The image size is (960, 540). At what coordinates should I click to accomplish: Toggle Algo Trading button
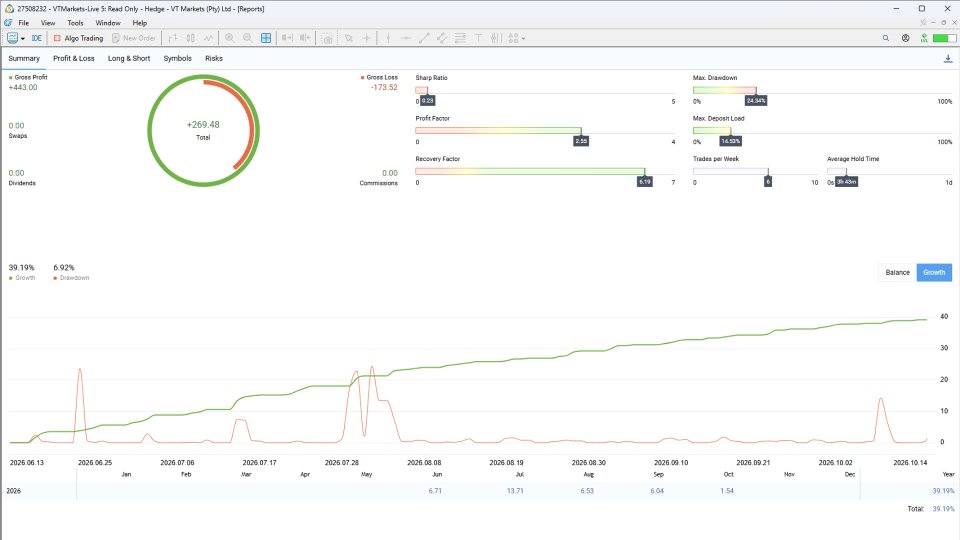pyautogui.click(x=78, y=38)
